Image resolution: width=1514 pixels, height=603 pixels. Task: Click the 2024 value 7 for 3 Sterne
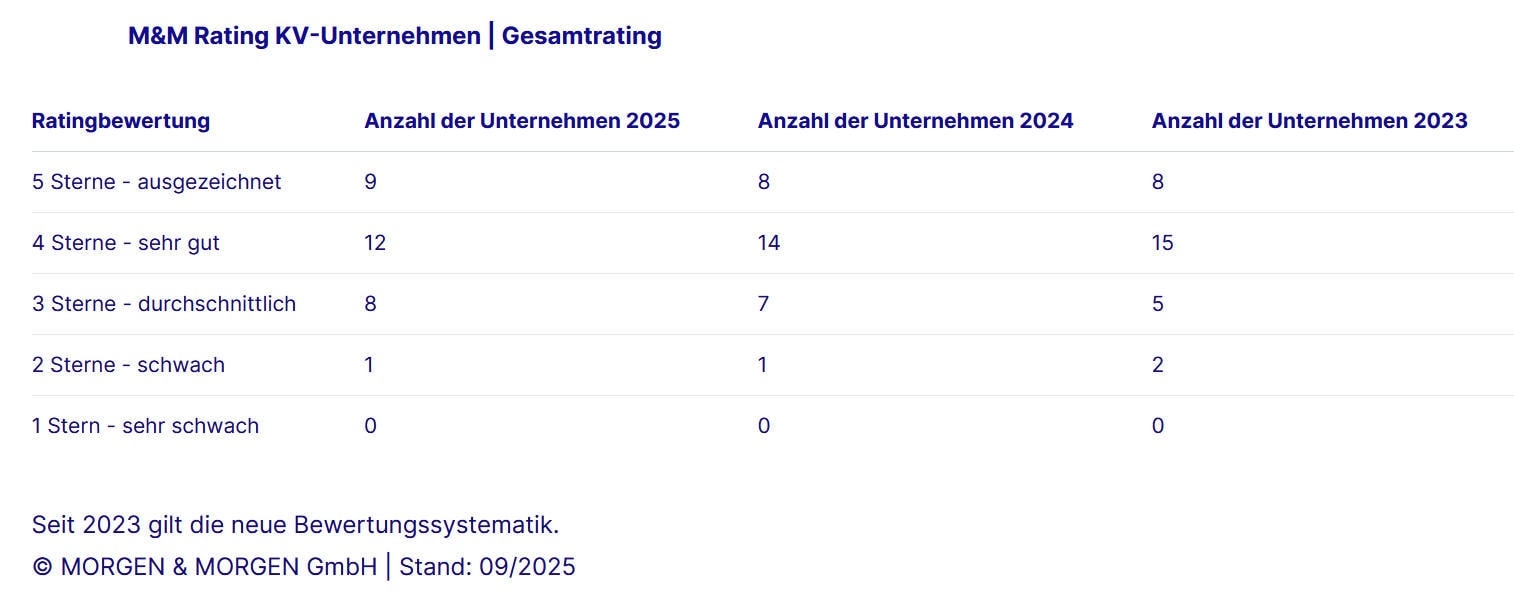[764, 304]
